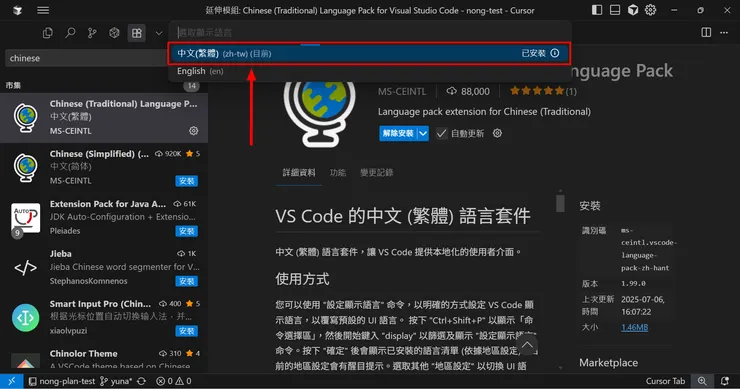Open the Source Control view icon
740x389 pixels.
click(x=92, y=33)
